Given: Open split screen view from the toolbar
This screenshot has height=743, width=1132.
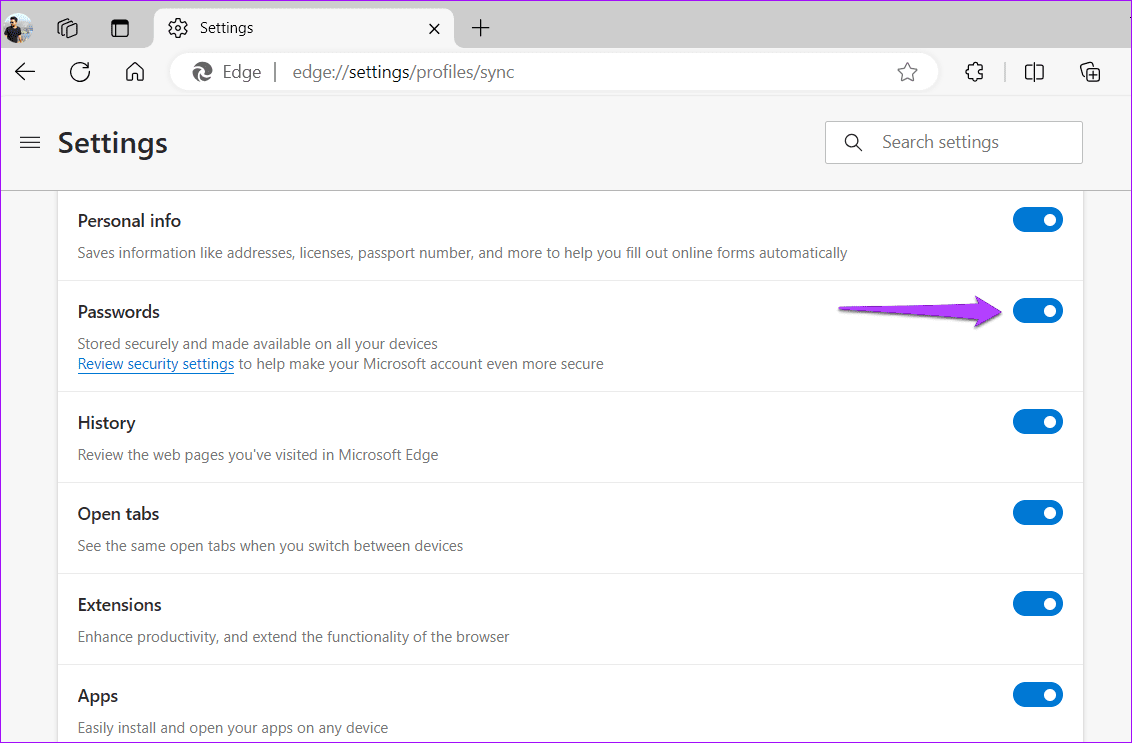Looking at the screenshot, I should pyautogui.click(x=1033, y=71).
